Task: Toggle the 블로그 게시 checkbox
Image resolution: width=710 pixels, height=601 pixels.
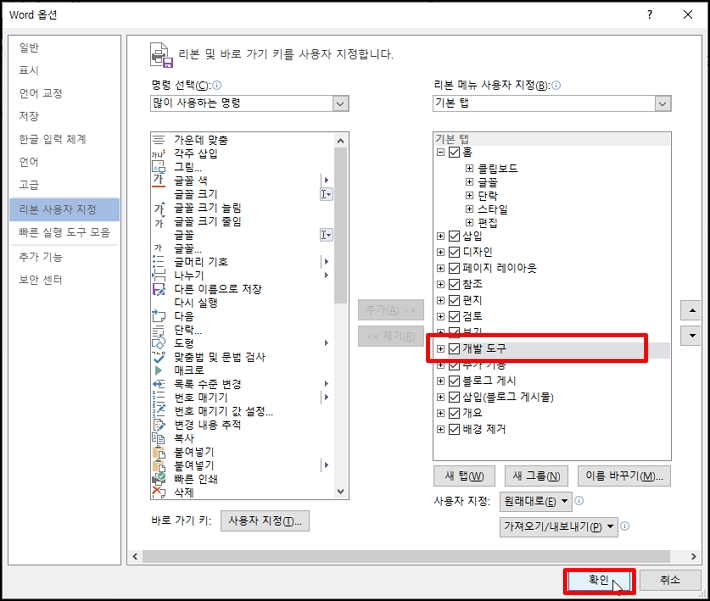Action: pyautogui.click(x=454, y=381)
